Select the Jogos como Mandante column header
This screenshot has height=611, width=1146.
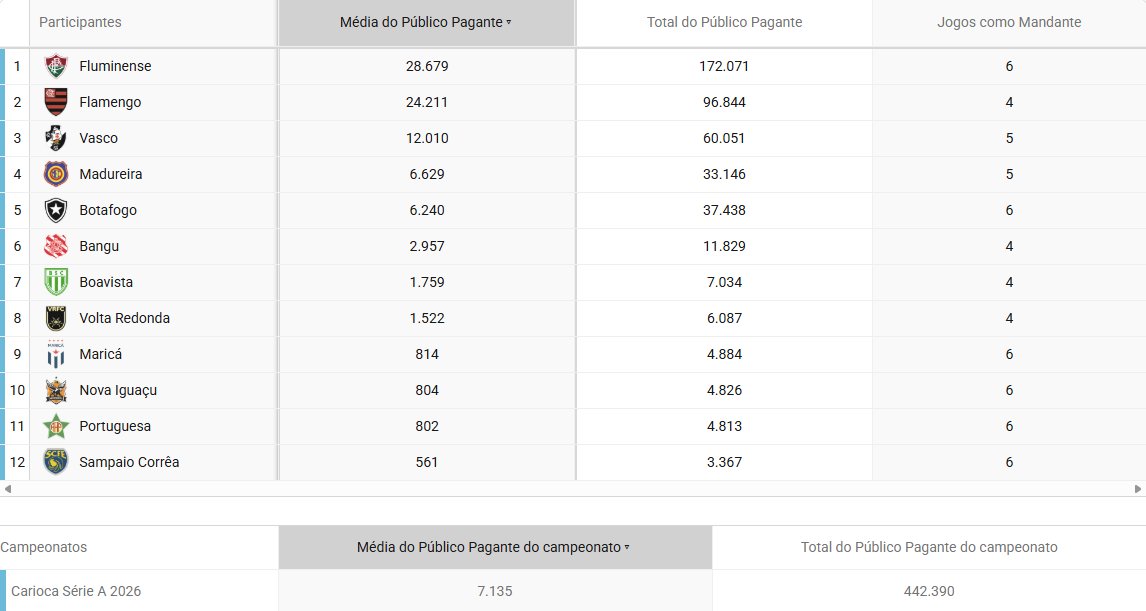tap(1008, 22)
